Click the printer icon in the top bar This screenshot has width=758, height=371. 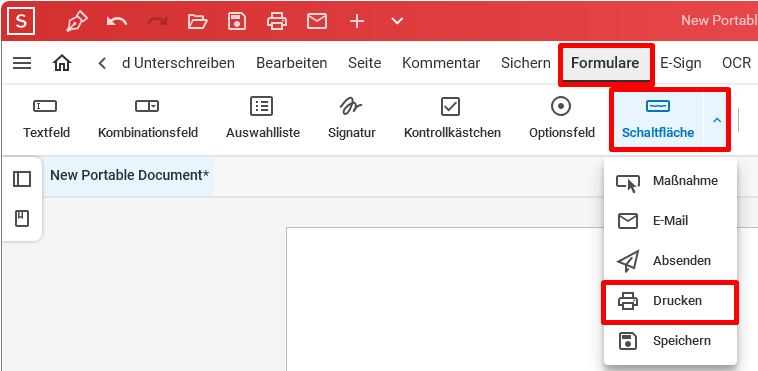(x=277, y=21)
